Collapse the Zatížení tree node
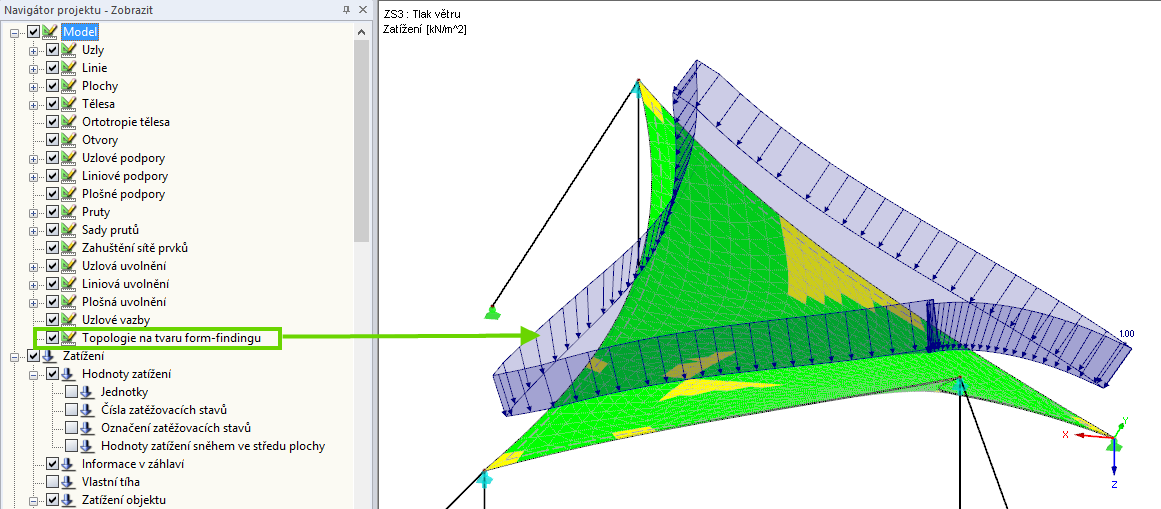The width and height of the screenshot is (1161, 509). click(15, 356)
